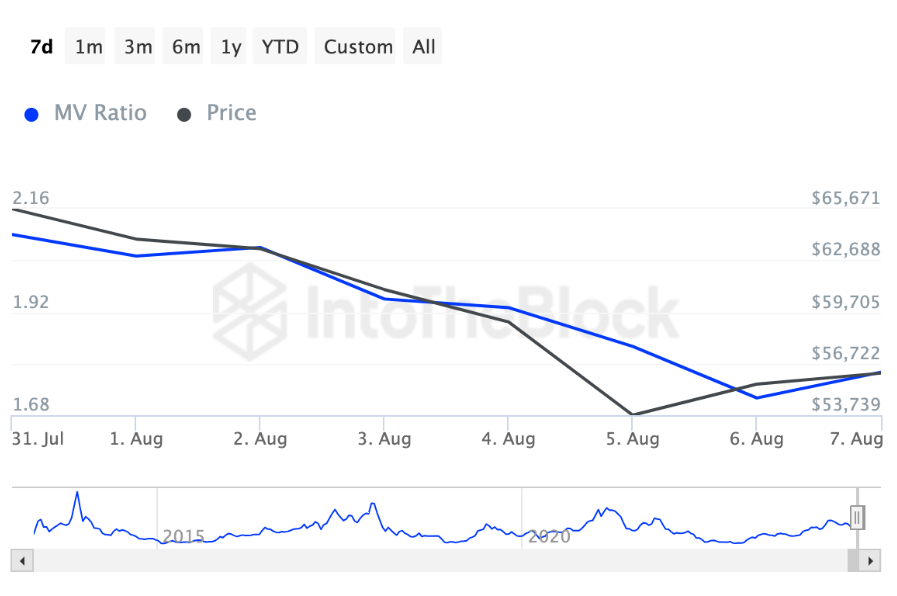Toggle the MV Ratio series legend
897x596 pixels.
click(99, 113)
